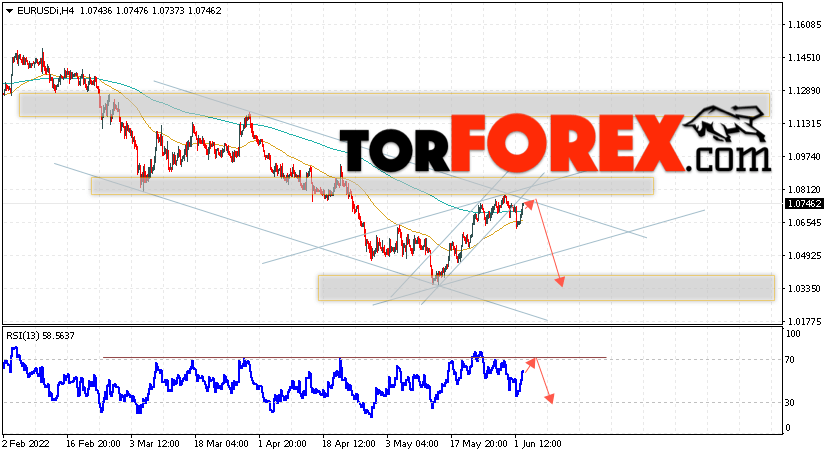Select the 16 Feb 20:00 date label
The height and width of the screenshot is (455, 828).
[93, 444]
